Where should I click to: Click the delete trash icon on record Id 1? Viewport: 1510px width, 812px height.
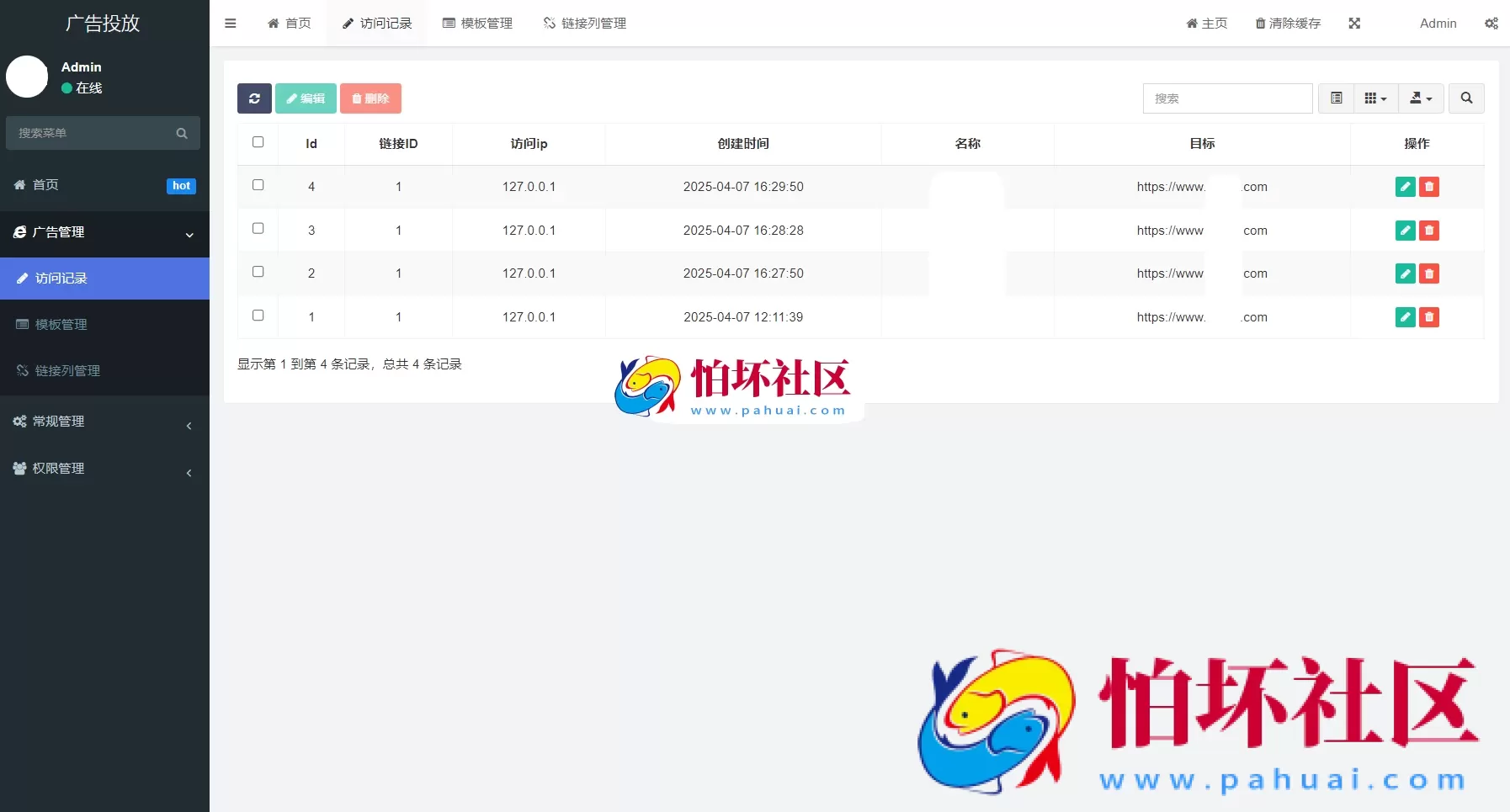(x=1429, y=317)
